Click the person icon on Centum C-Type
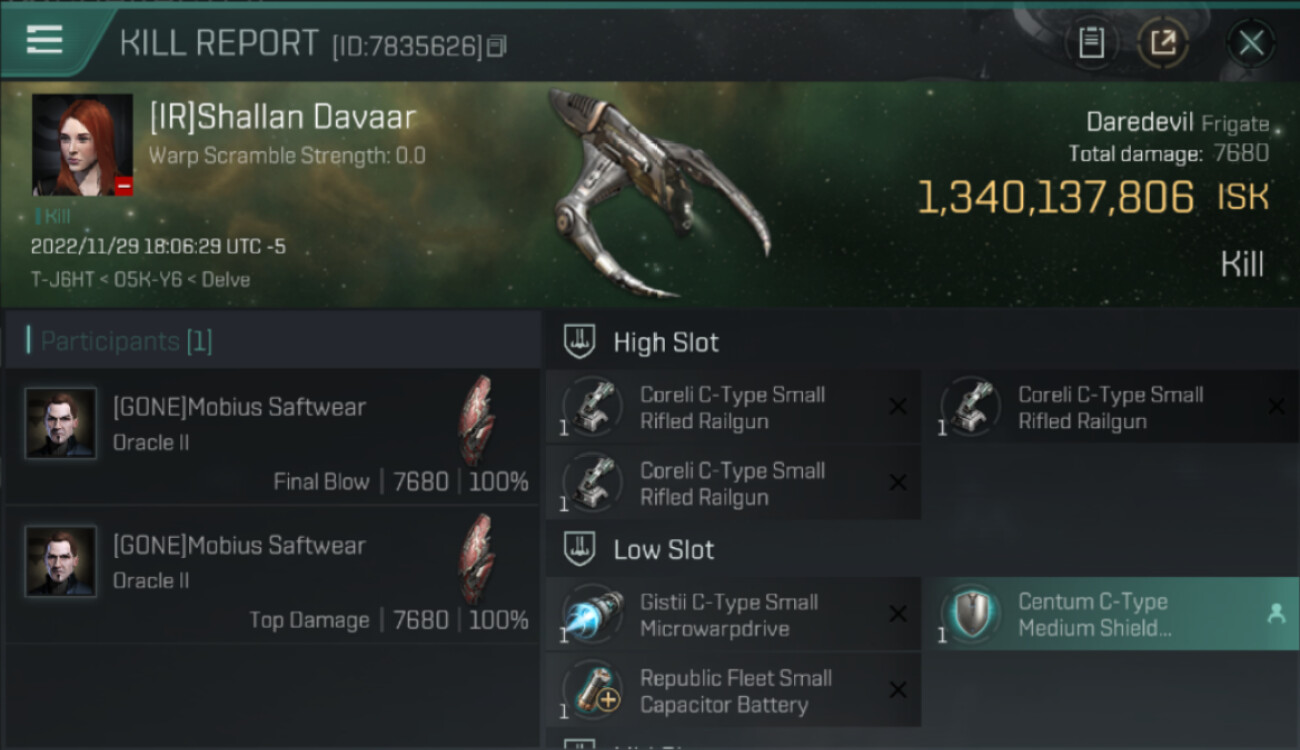The width and height of the screenshot is (1300, 750). [x=1276, y=615]
